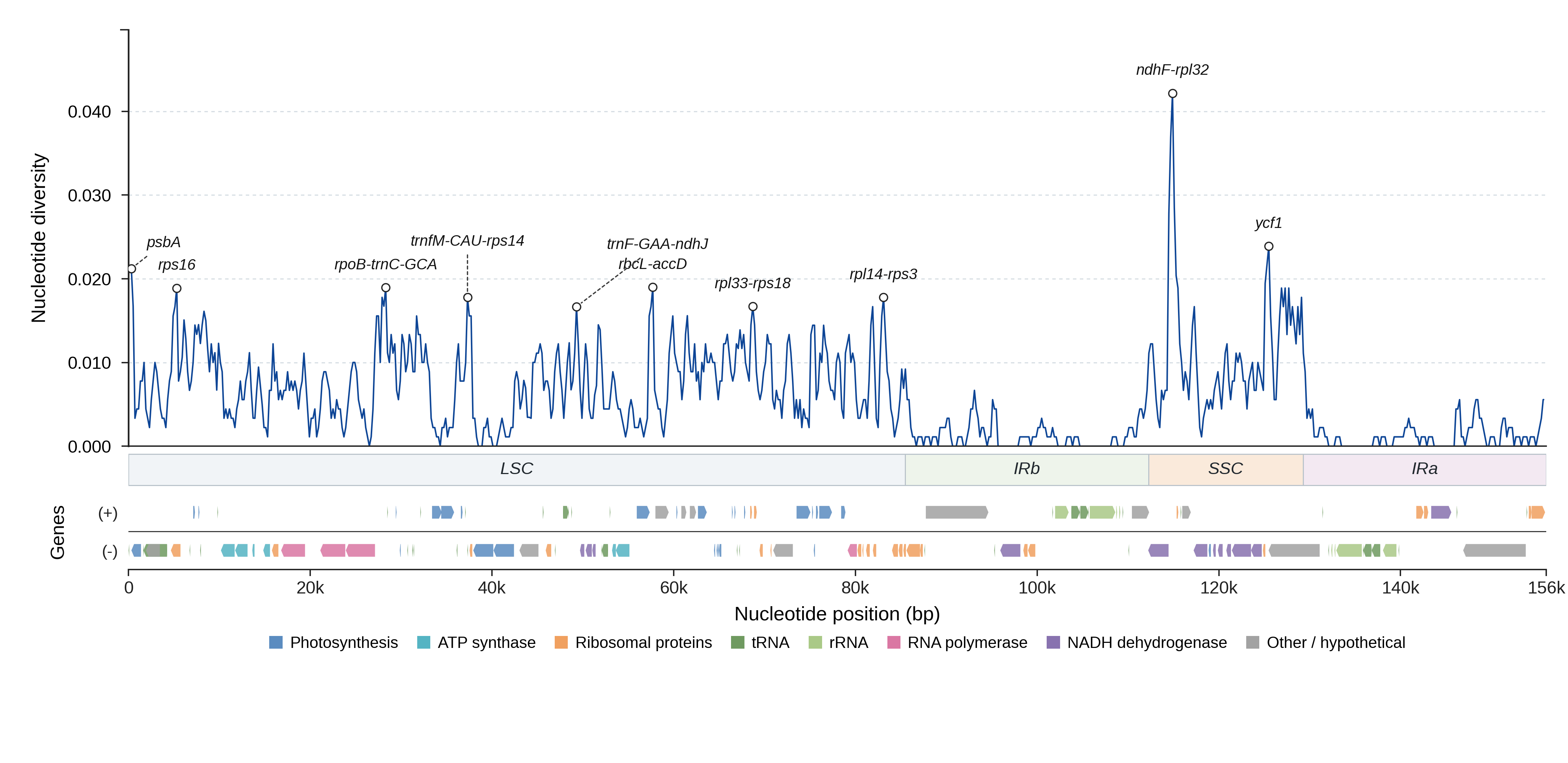Click the ycf1 label text
The width and height of the screenshot is (1568, 763).
click(1269, 223)
